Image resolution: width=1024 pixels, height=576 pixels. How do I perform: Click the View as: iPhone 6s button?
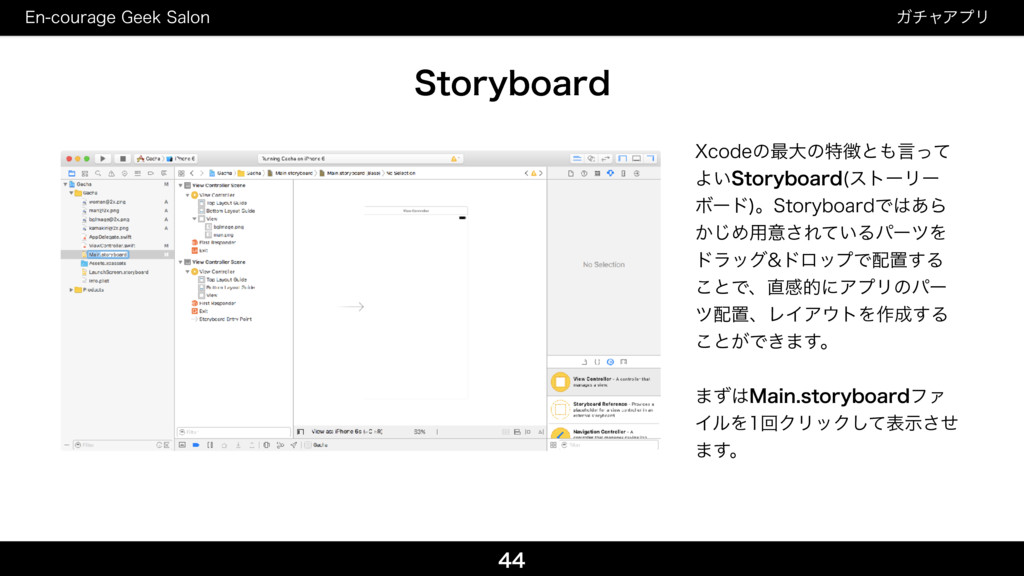click(x=347, y=432)
